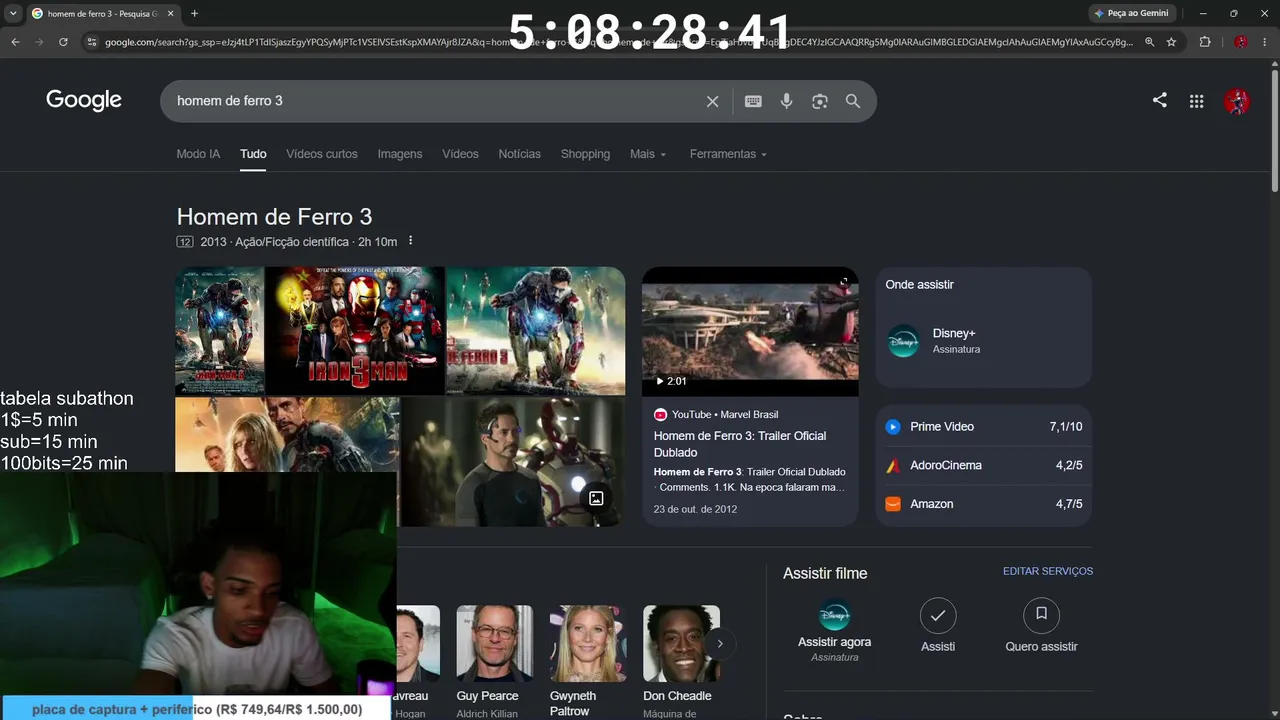Click the 'Peça ao Gemini' button

tap(1131, 13)
